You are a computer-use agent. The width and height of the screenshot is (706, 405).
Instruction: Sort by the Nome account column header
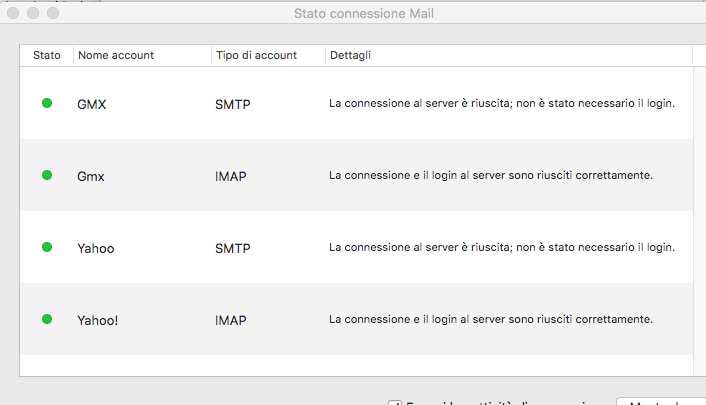[116, 55]
